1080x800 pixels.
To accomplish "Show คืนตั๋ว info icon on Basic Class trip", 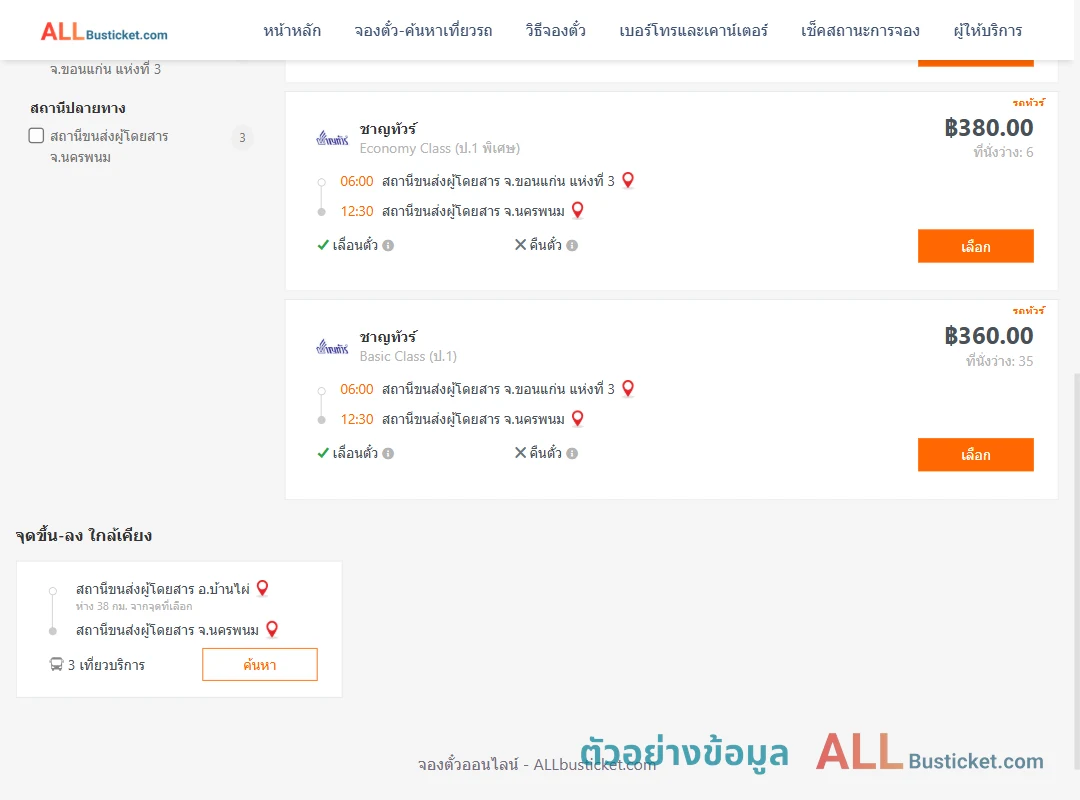I will tap(572, 453).
